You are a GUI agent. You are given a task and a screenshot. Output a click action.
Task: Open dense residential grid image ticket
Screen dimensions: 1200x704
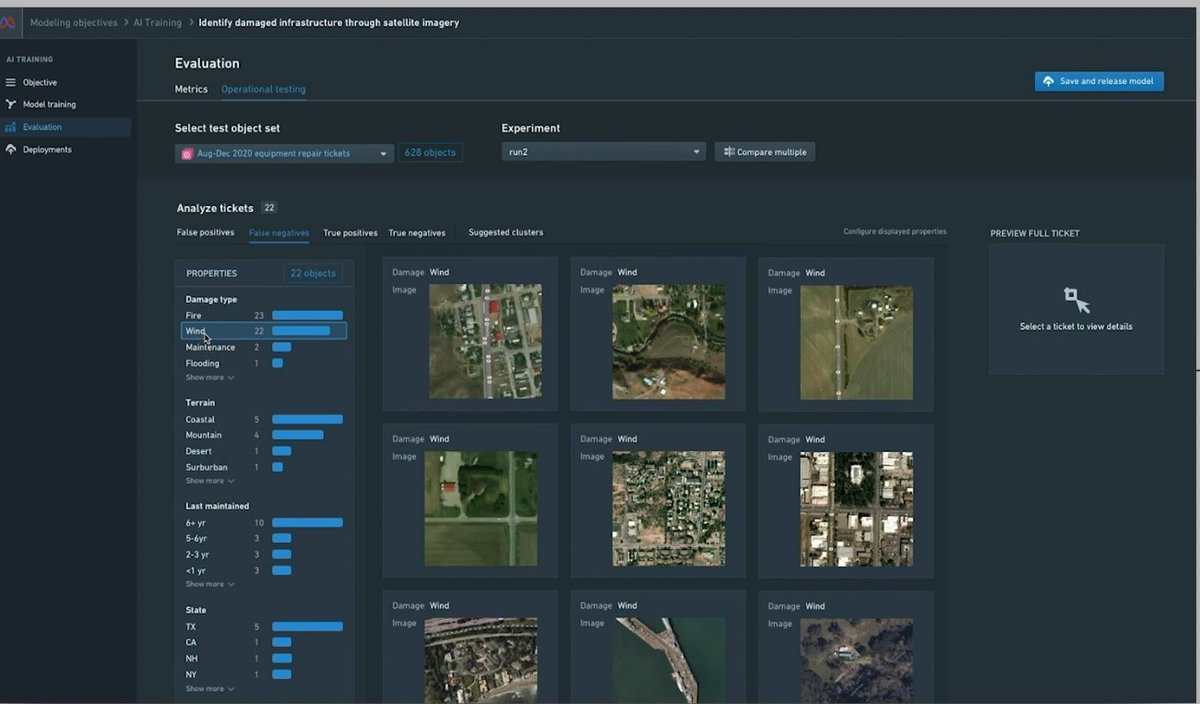(668, 508)
